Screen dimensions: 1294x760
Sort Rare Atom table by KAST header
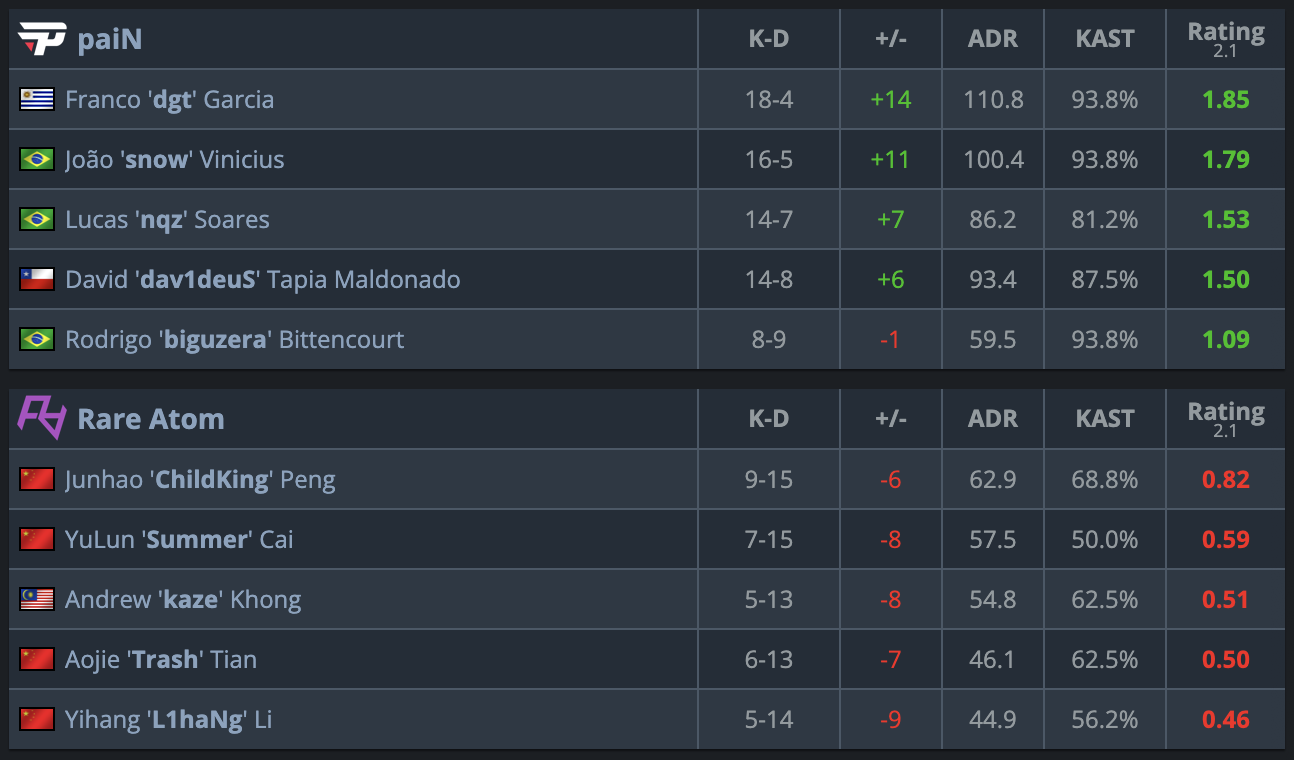coord(1104,419)
